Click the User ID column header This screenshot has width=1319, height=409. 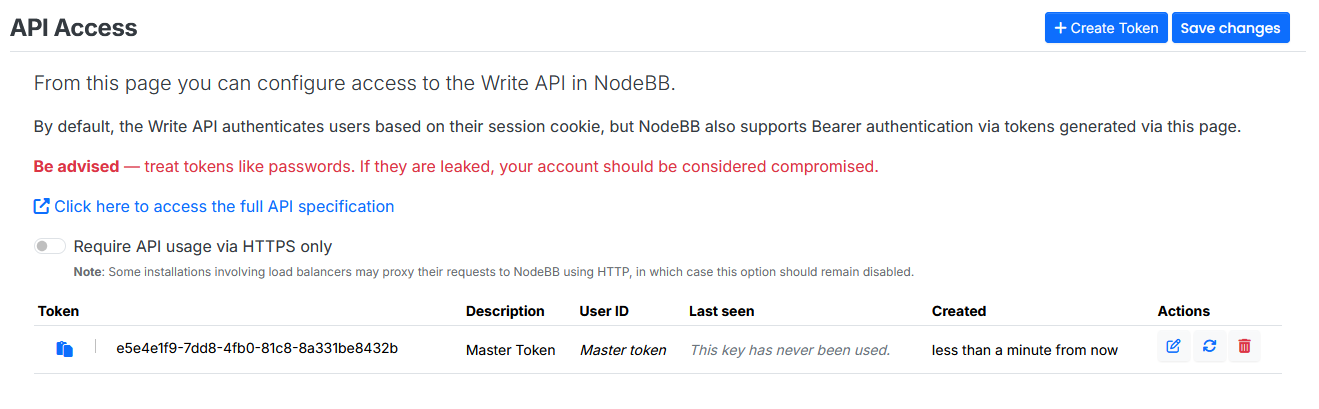tap(603, 311)
